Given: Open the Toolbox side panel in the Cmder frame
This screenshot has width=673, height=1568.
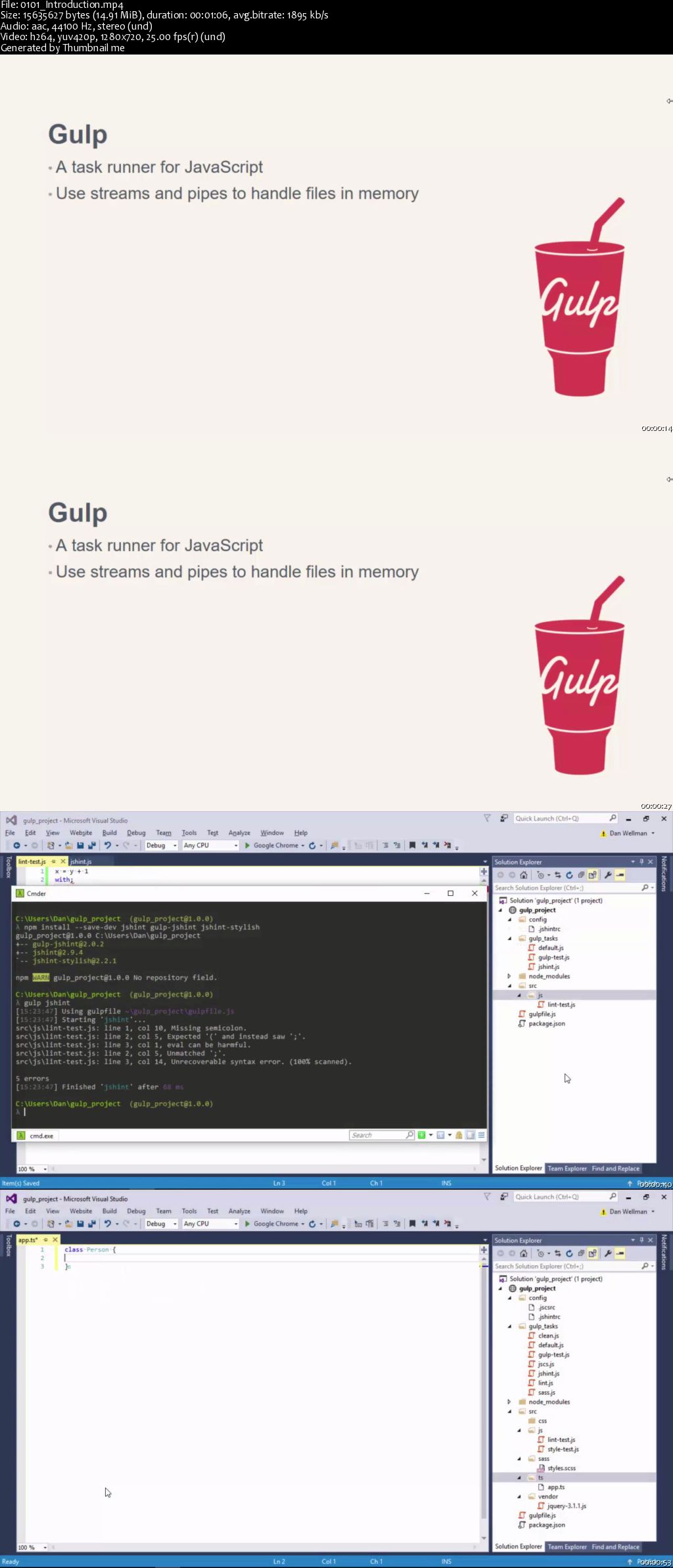Looking at the screenshot, I should coord(8,867).
